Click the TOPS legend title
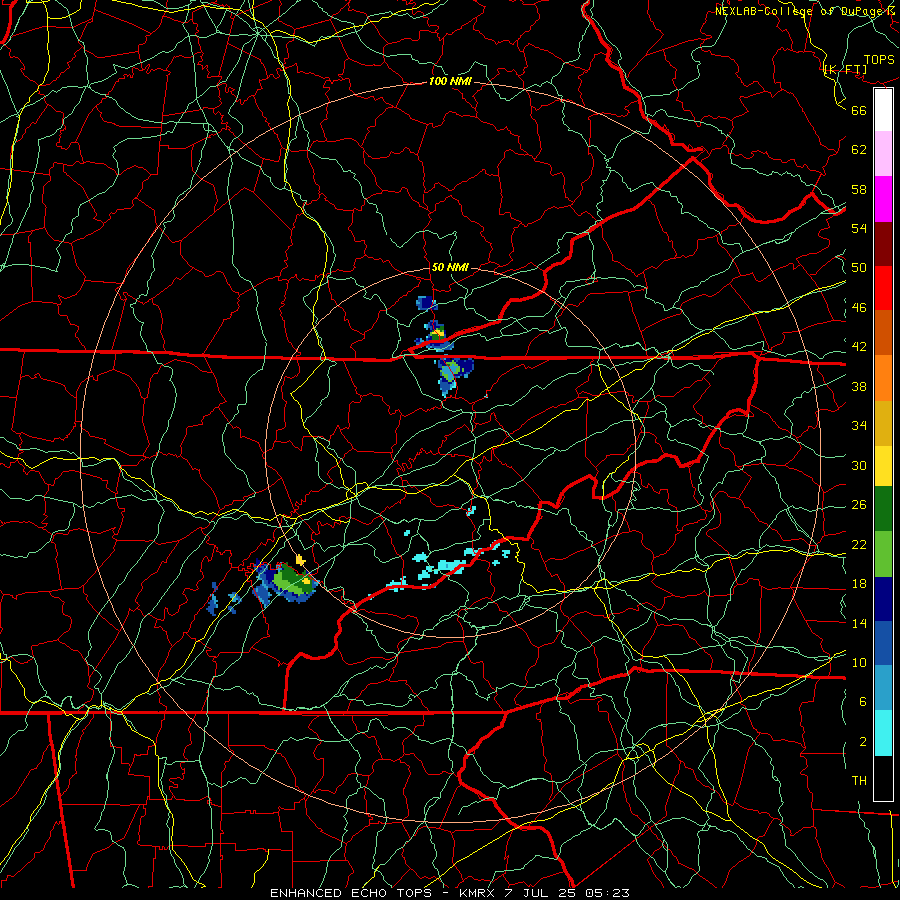Image resolution: width=900 pixels, height=900 pixels. click(879, 60)
